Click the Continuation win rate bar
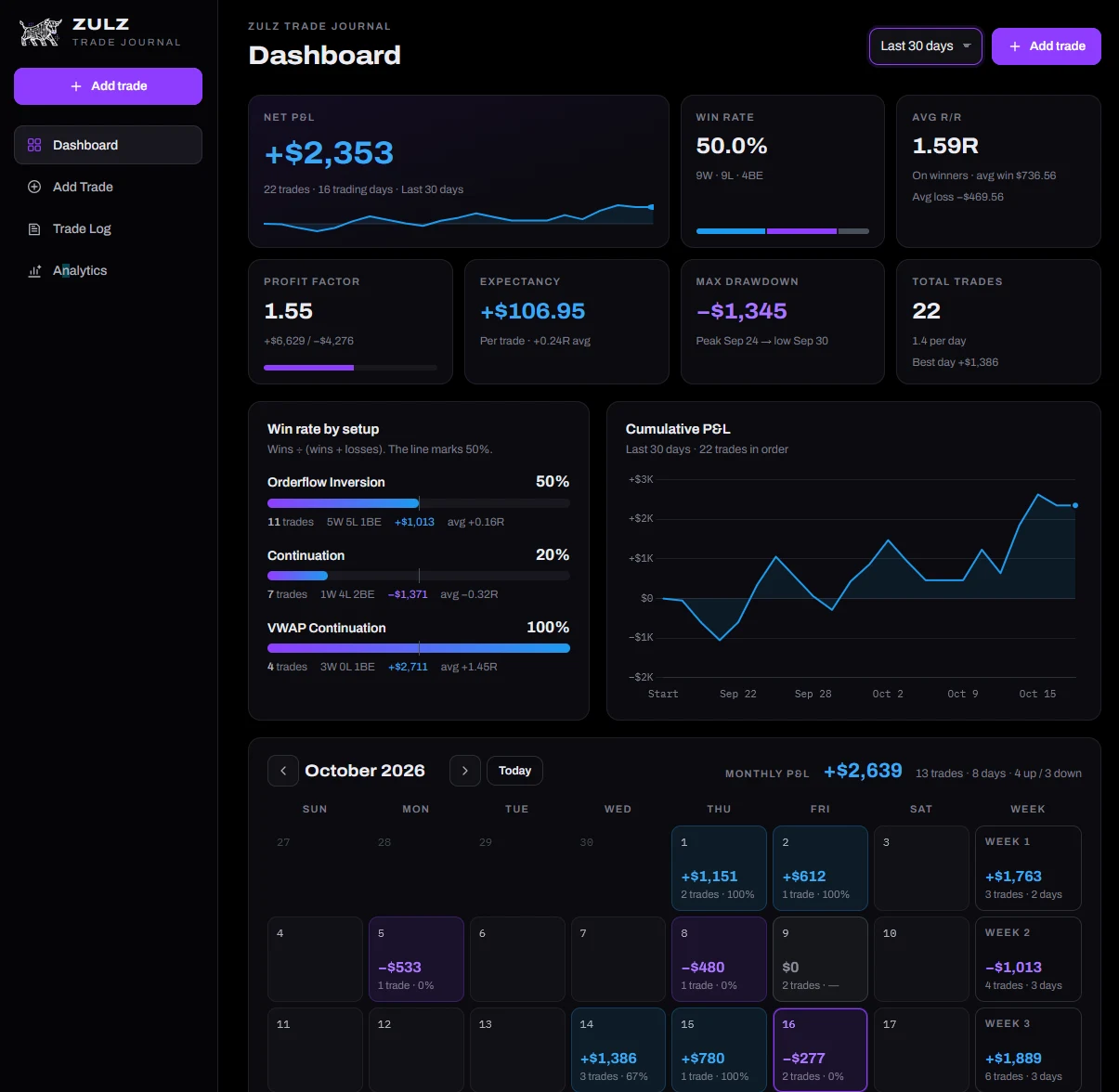The height and width of the screenshot is (1092, 1119). point(419,576)
